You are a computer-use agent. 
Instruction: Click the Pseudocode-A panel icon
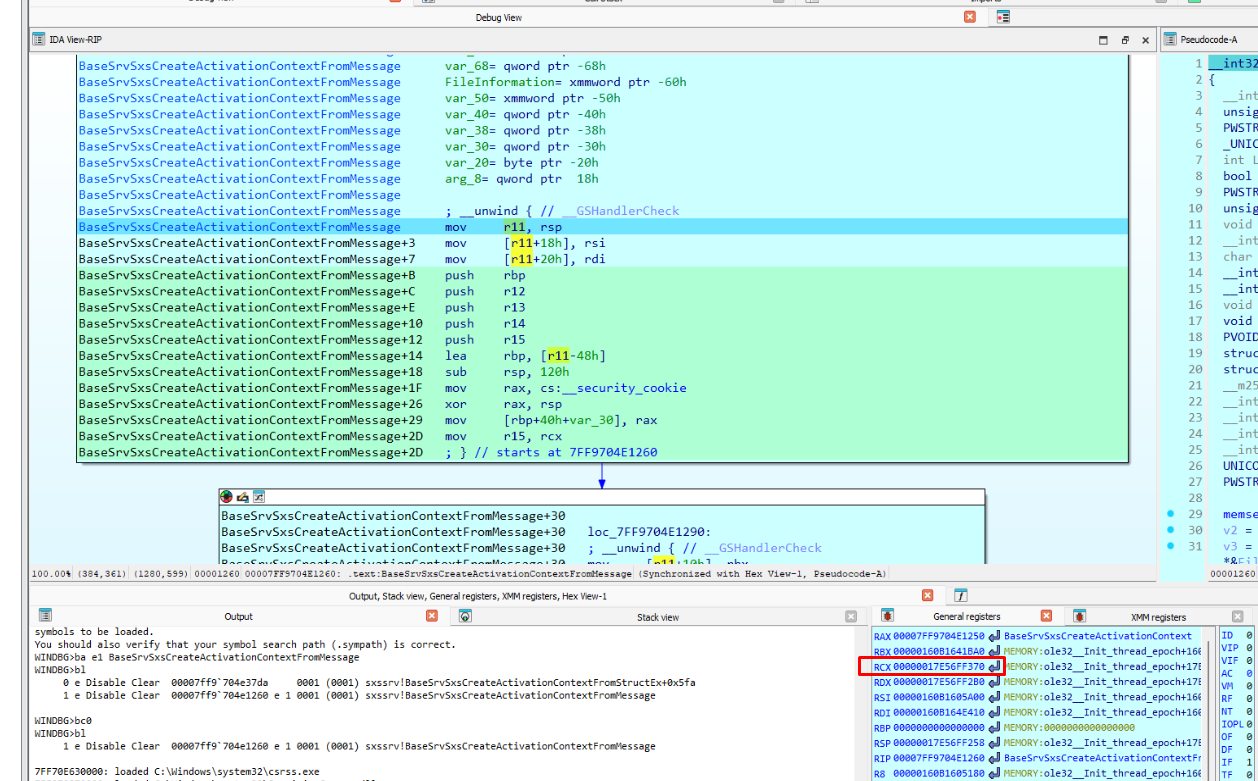click(x=1170, y=40)
